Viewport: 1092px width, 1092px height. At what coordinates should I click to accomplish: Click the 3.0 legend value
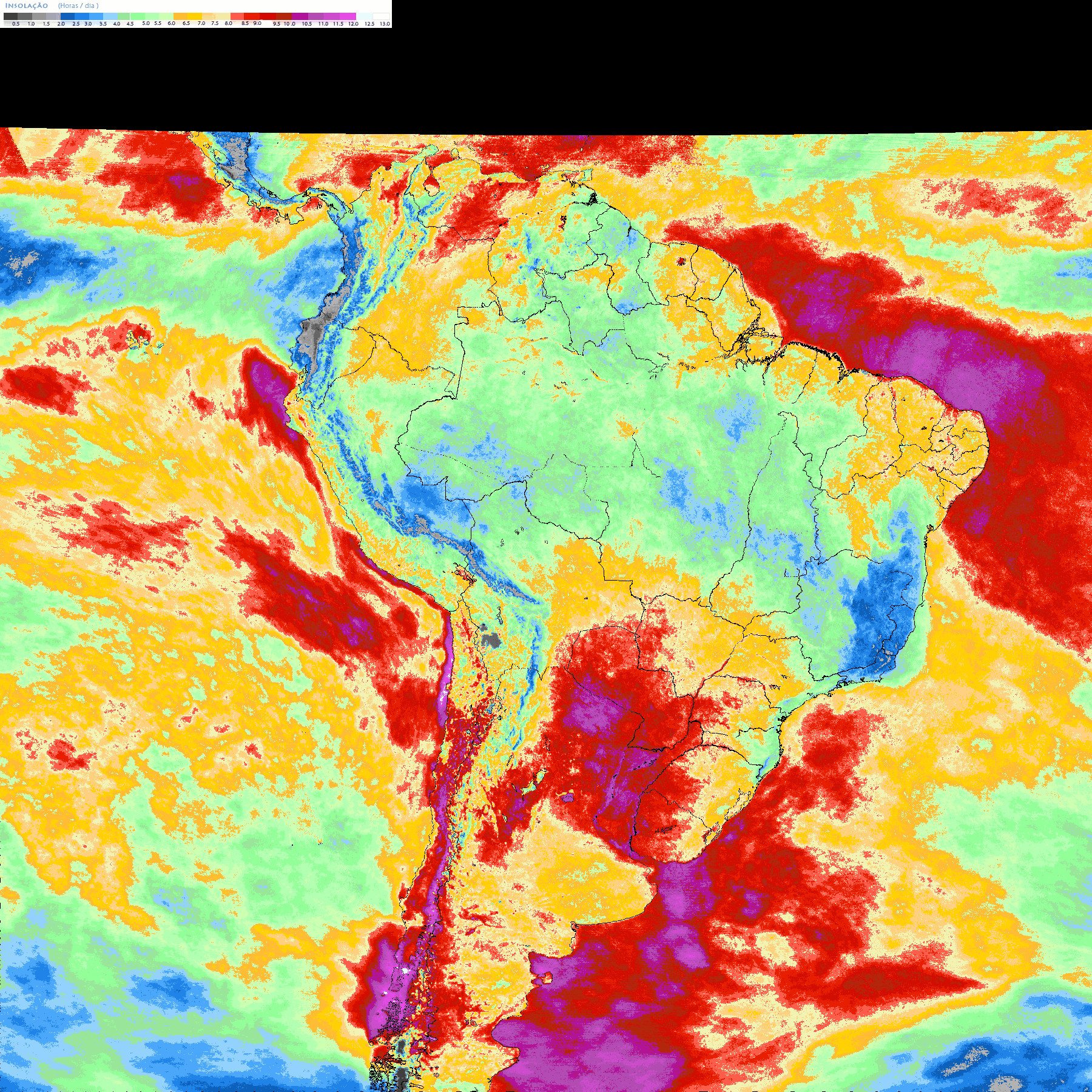(x=88, y=24)
